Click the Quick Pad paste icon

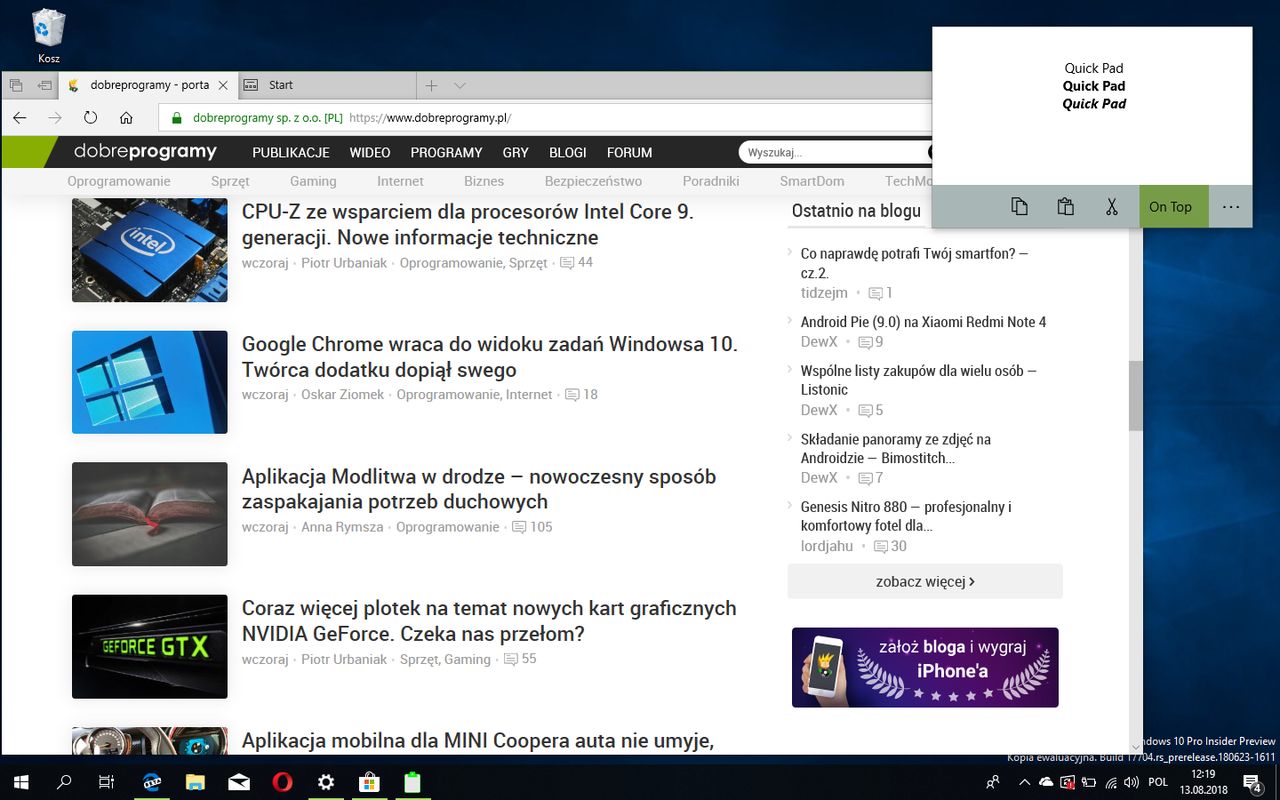[x=1065, y=207]
